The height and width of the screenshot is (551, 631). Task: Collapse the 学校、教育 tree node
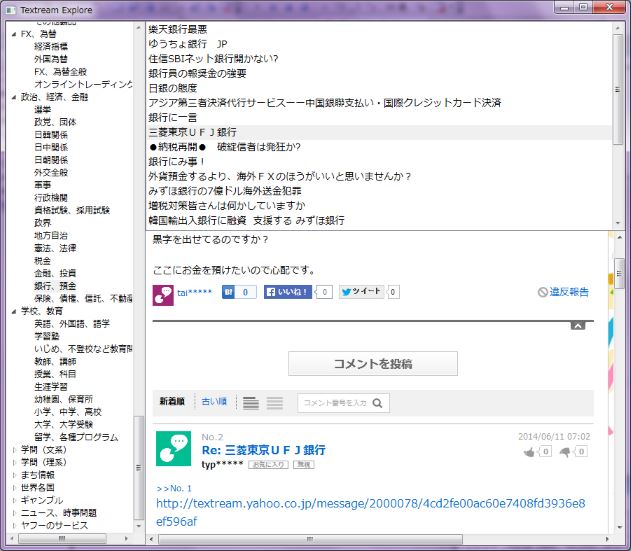click(x=14, y=311)
